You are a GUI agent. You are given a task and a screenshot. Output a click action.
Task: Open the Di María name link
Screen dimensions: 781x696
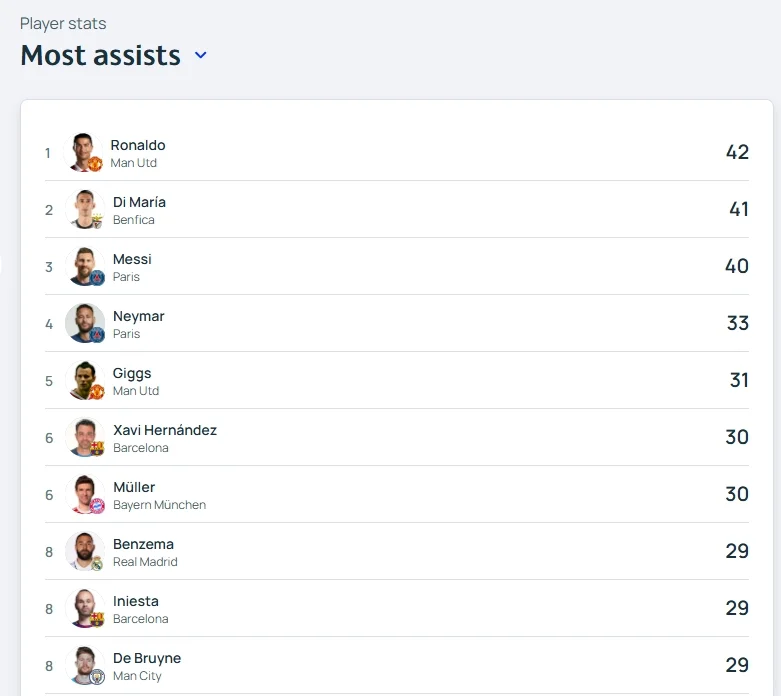click(x=139, y=202)
